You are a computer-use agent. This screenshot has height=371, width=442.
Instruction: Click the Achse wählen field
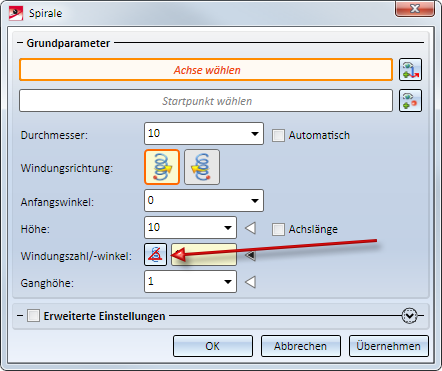[x=206, y=70]
